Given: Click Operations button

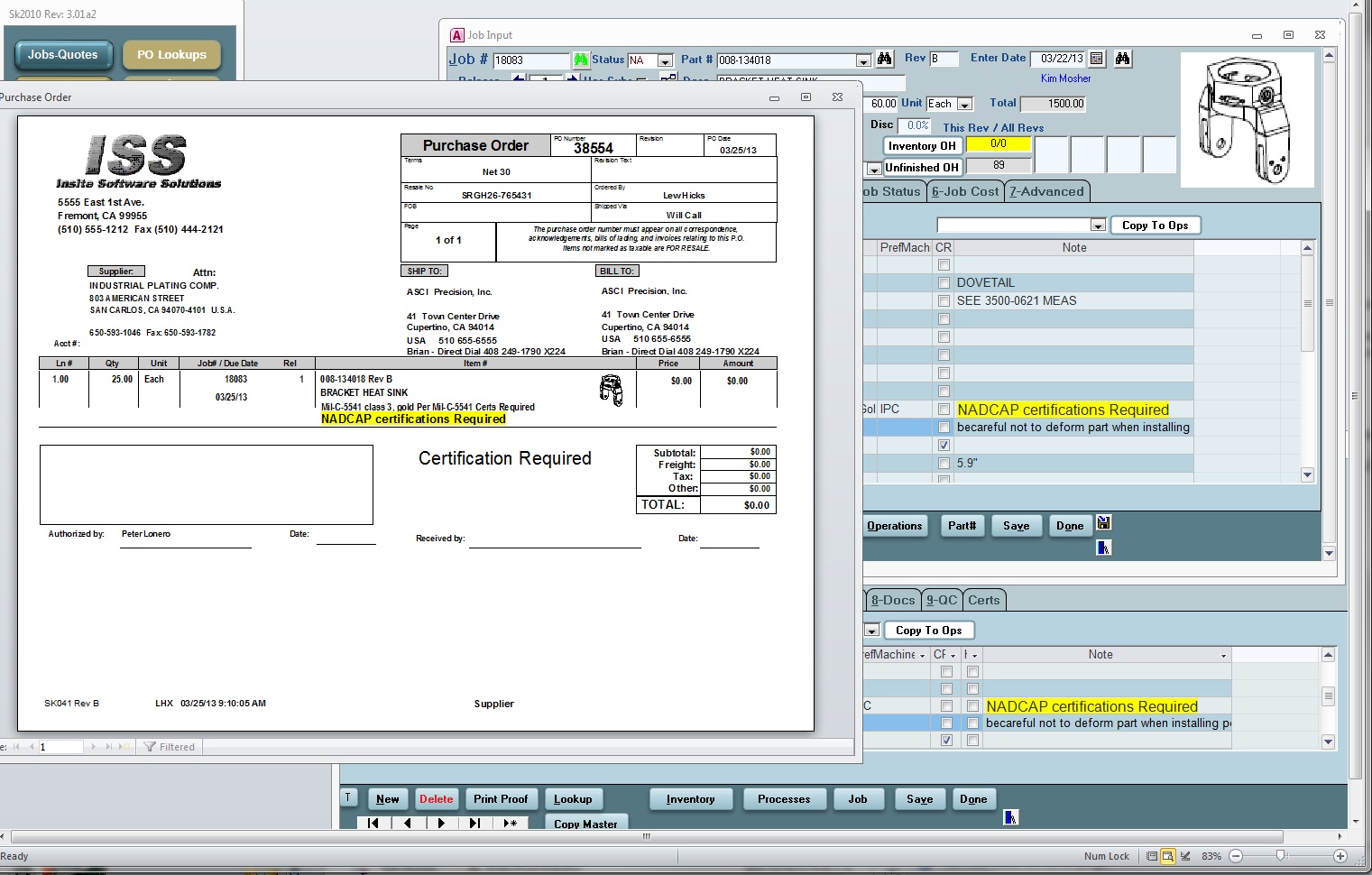Looking at the screenshot, I should pyautogui.click(x=894, y=526).
